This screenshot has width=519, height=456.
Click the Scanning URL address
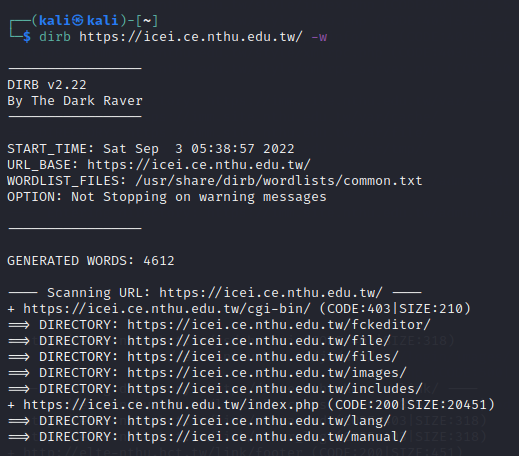coord(271,293)
